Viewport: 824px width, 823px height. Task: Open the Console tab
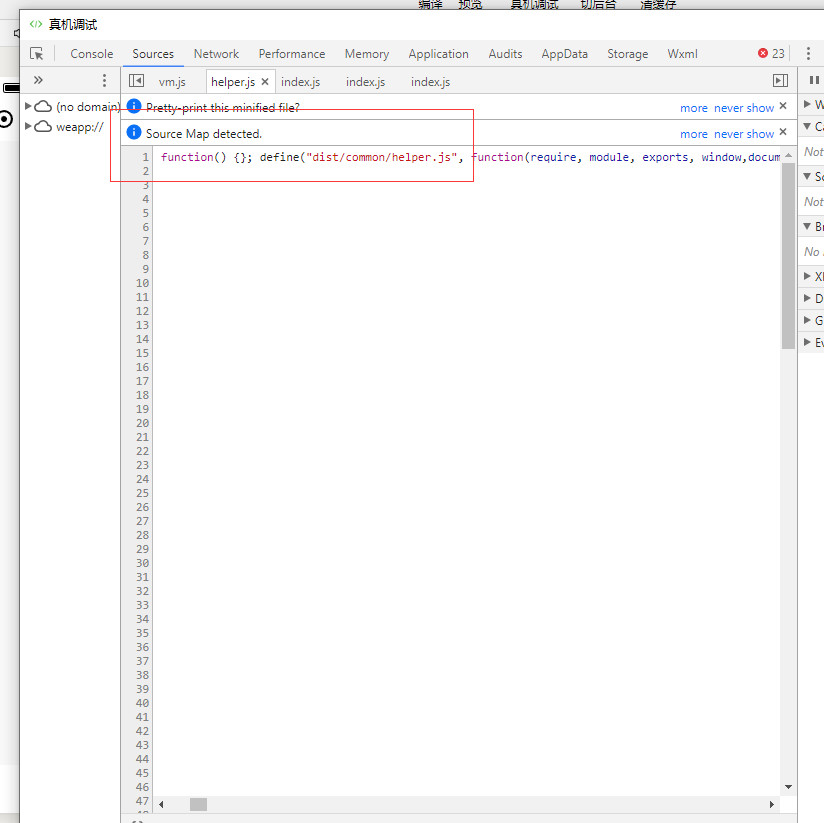91,54
